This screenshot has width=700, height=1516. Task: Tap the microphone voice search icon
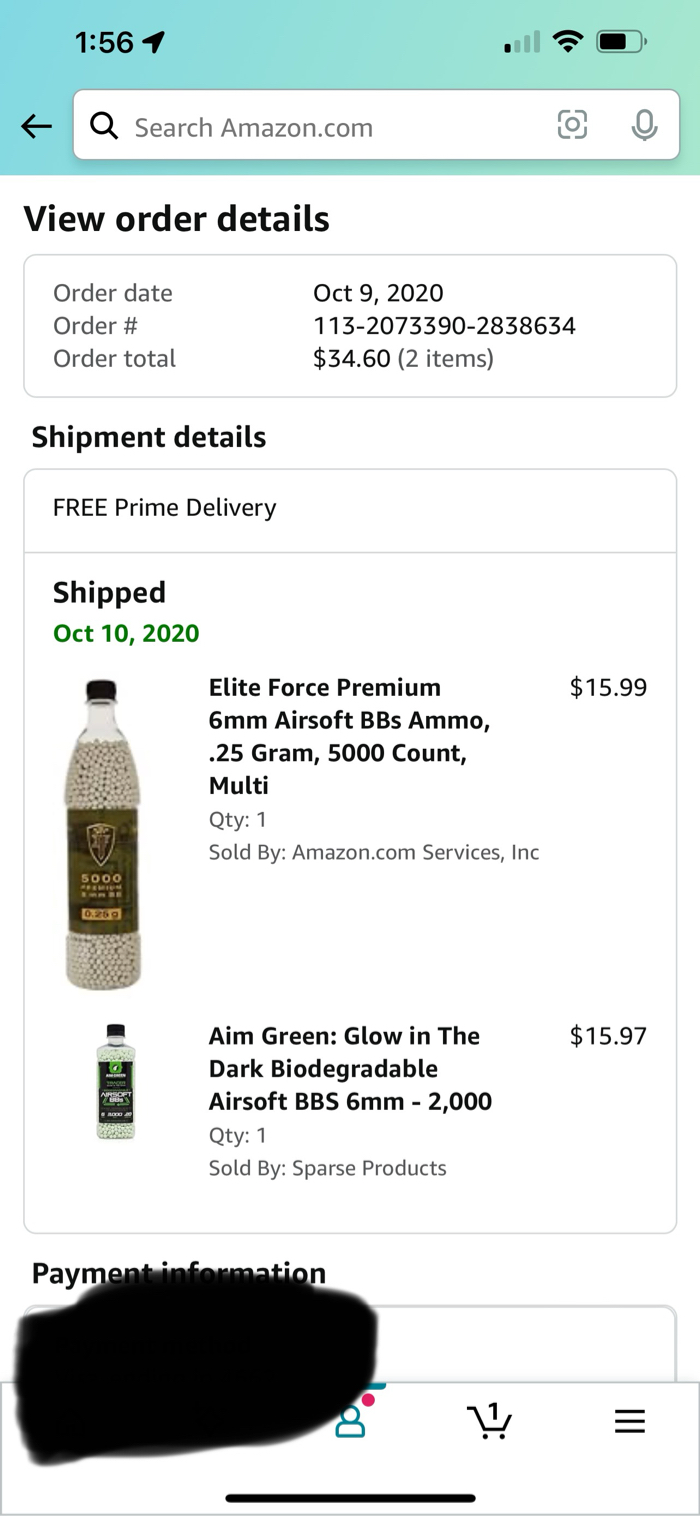pos(645,125)
